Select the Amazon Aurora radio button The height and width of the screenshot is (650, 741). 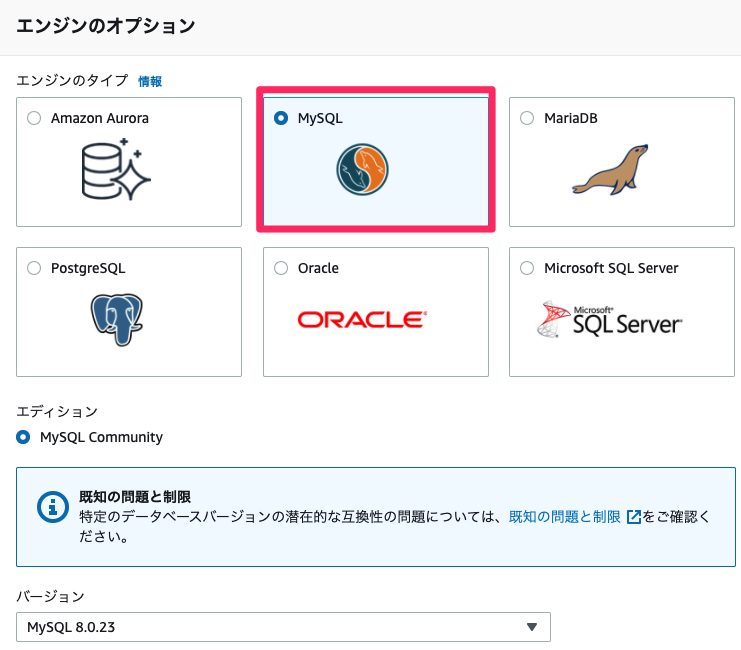coord(34,118)
